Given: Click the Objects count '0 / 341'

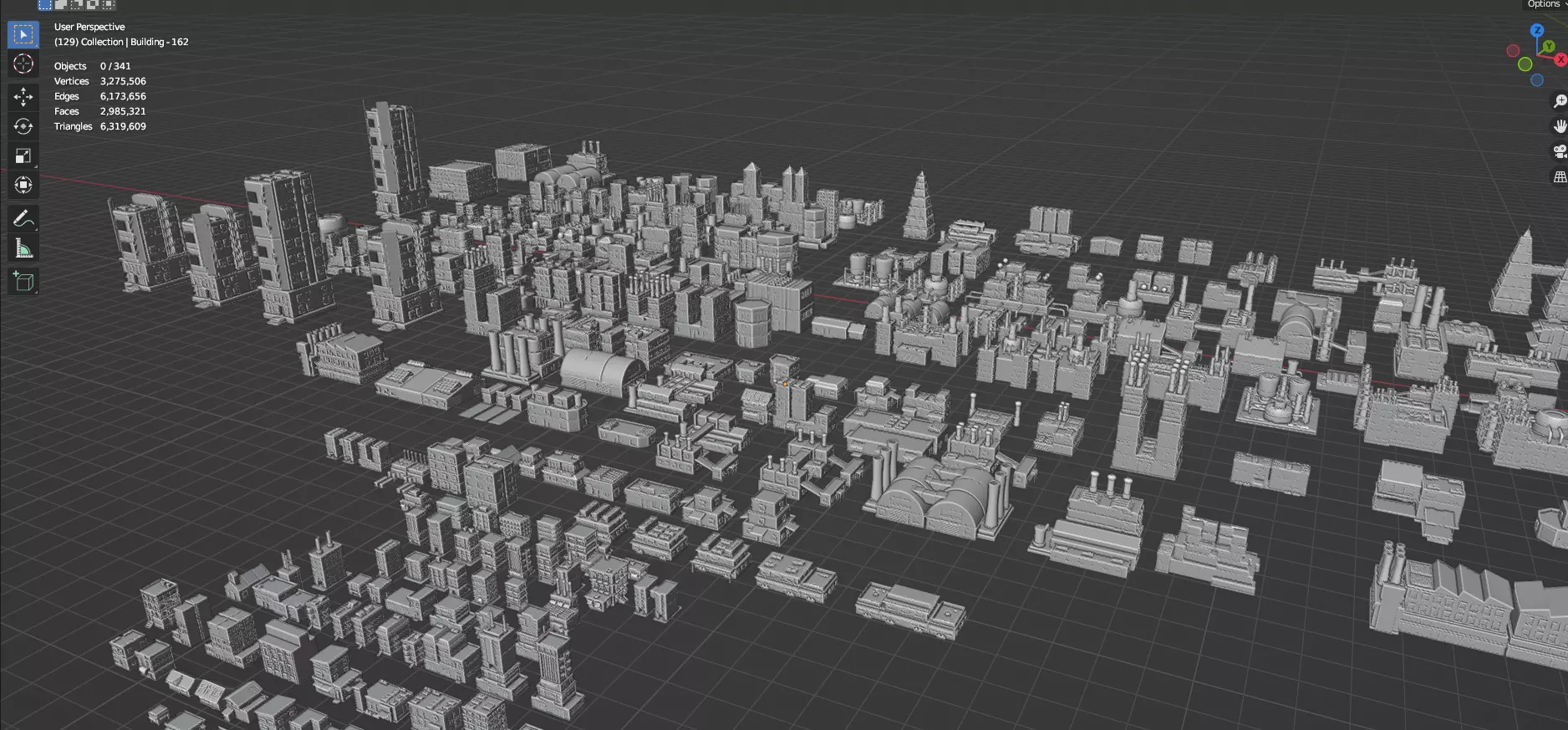Looking at the screenshot, I should tap(115, 66).
